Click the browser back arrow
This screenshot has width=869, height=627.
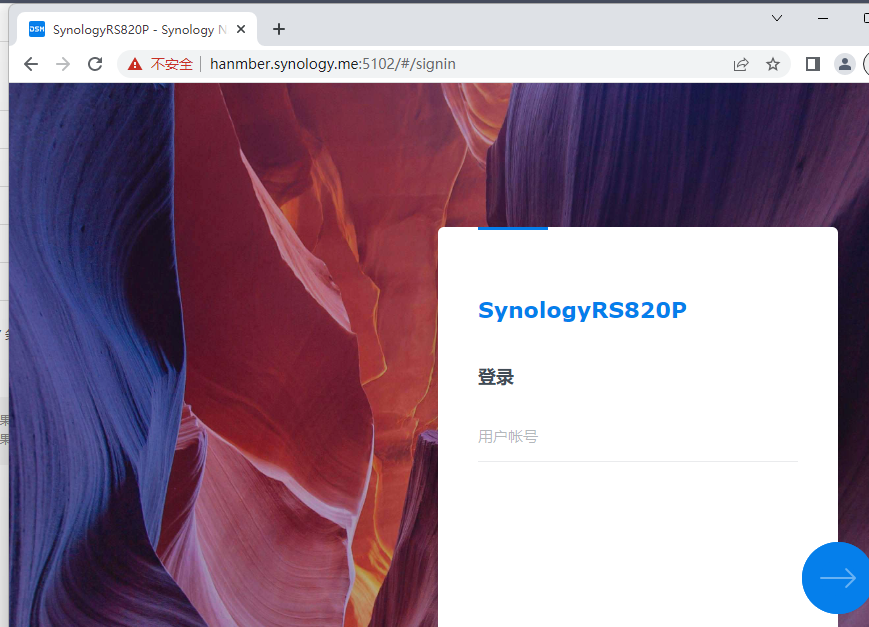pyautogui.click(x=31, y=64)
